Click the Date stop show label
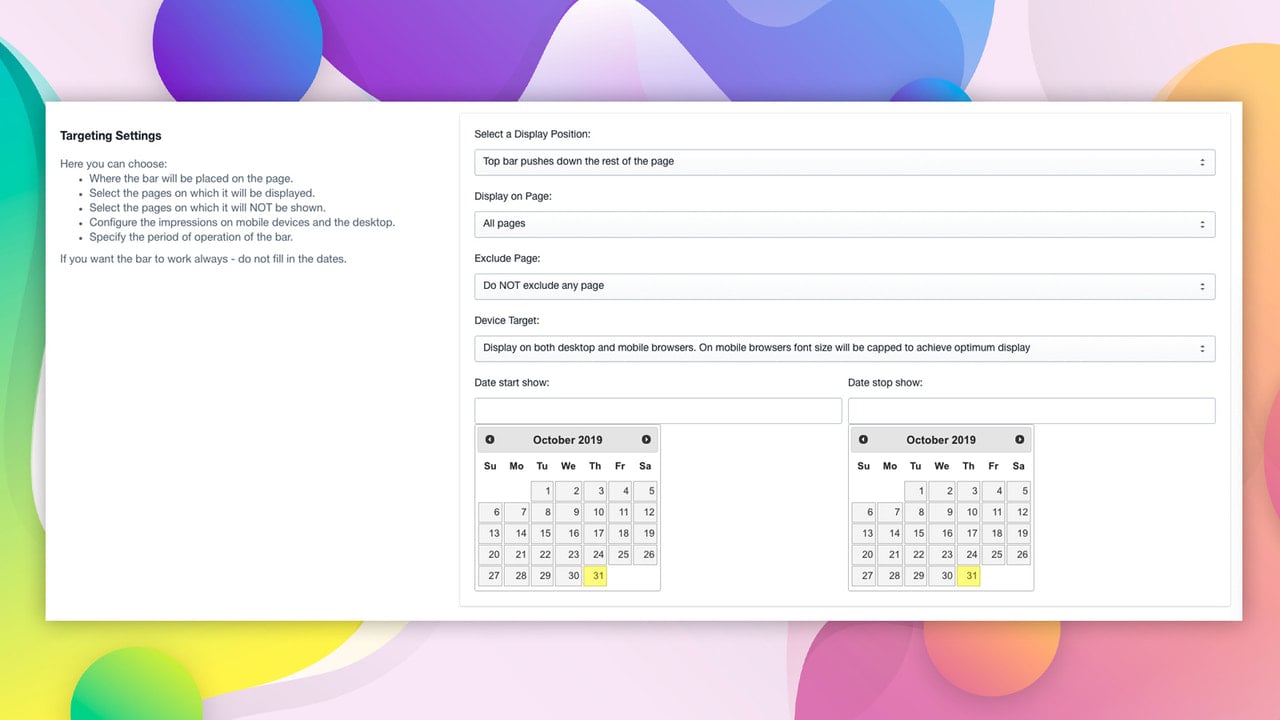Viewport: 1280px width, 720px height. [885, 383]
